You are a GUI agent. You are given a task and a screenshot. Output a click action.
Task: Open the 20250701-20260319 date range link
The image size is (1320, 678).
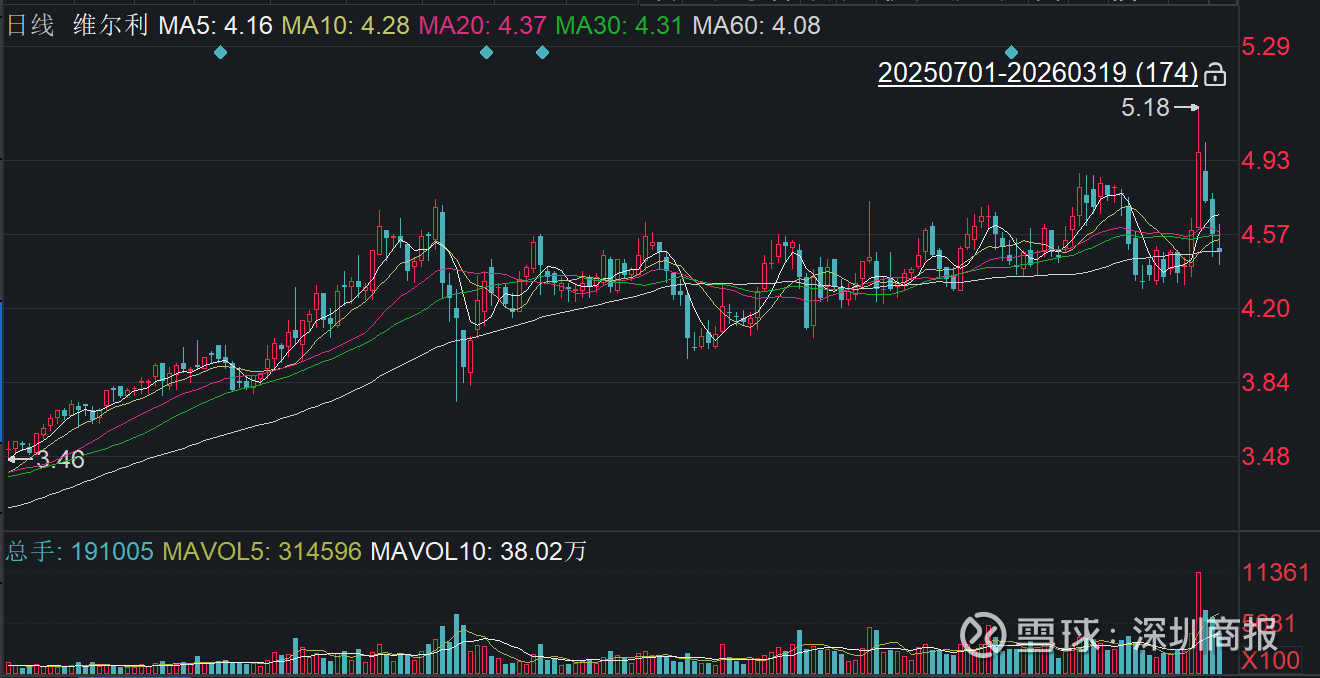point(1037,73)
